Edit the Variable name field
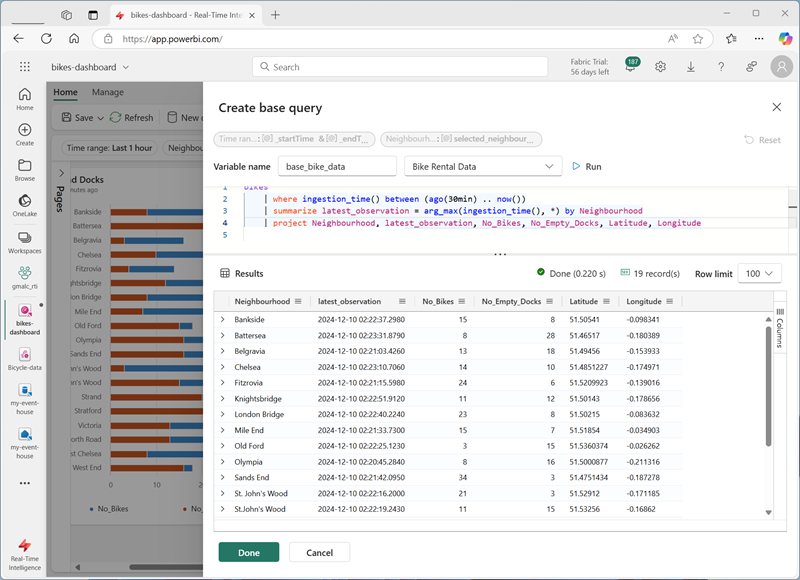800x580 pixels. (x=337, y=166)
